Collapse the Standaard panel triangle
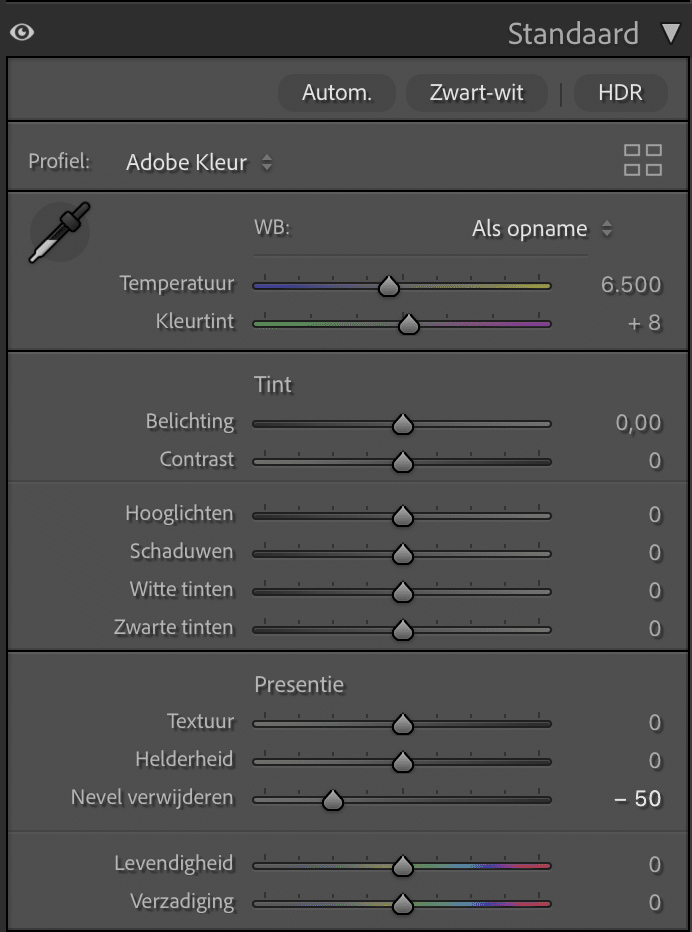Screen dimensions: 692x932 coord(671,33)
